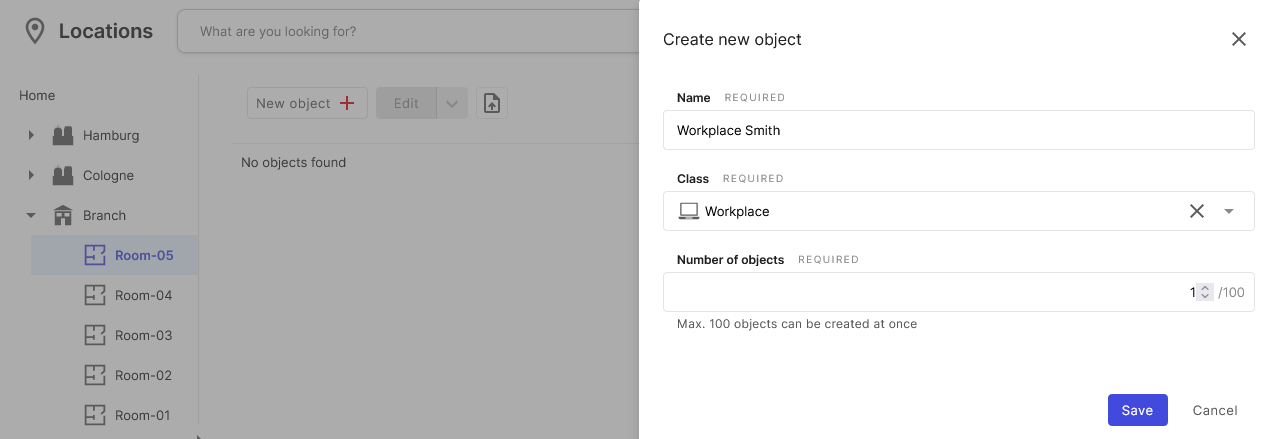Click the Locations map pin icon

click(35, 31)
